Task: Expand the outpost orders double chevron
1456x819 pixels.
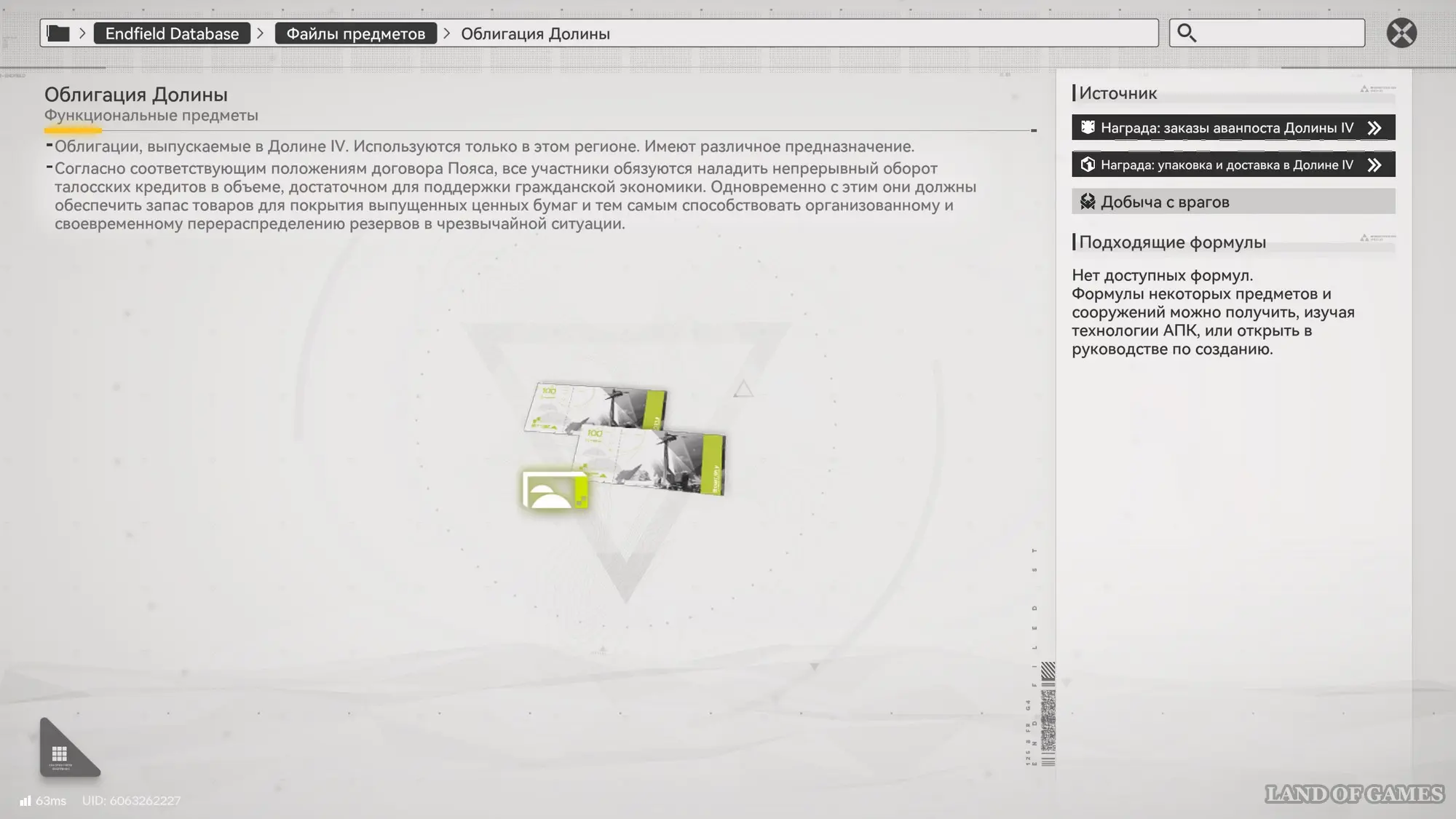Action: point(1374,128)
